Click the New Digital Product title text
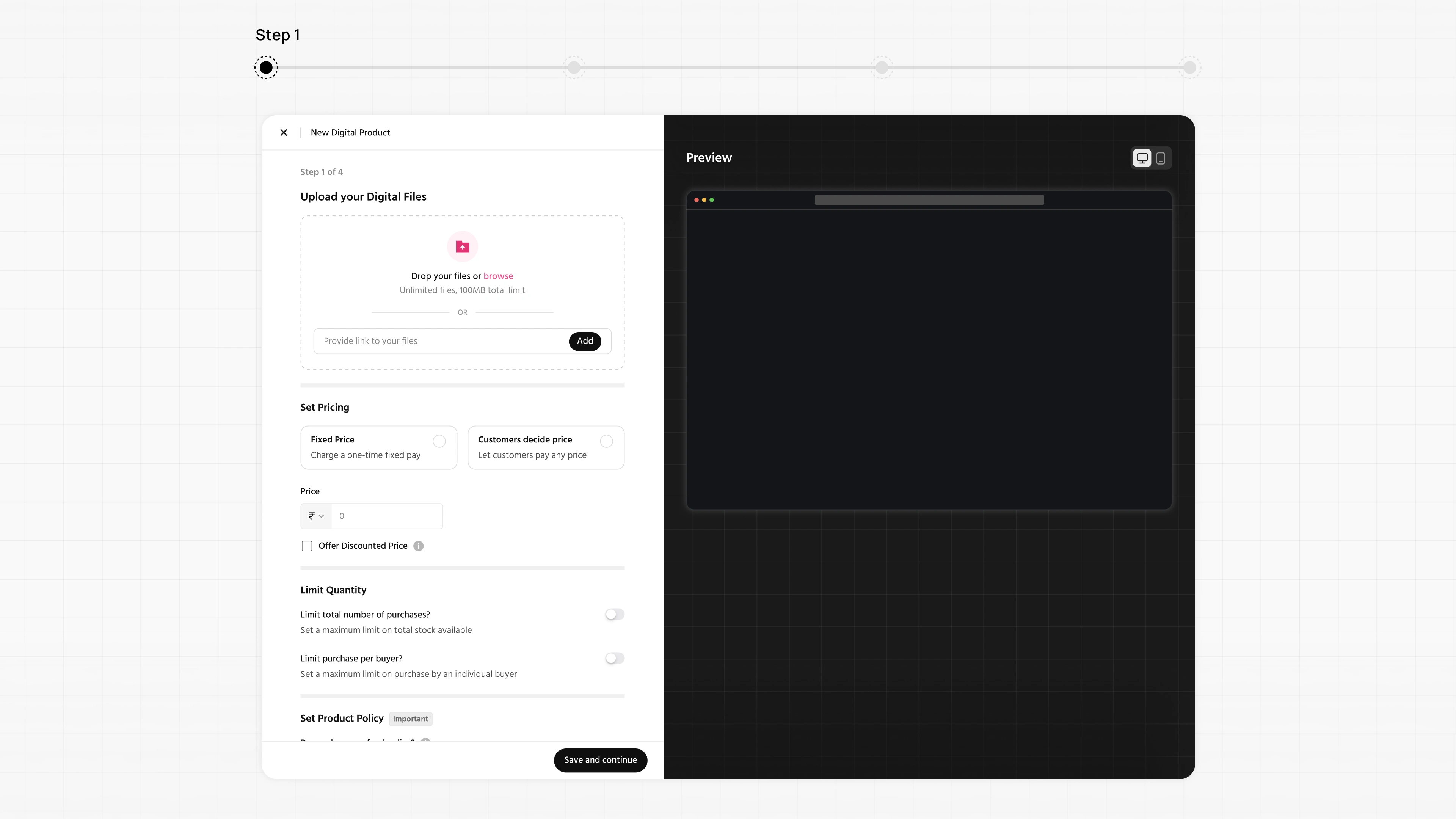This screenshot has height=819, width=1456. pos(350,132)
